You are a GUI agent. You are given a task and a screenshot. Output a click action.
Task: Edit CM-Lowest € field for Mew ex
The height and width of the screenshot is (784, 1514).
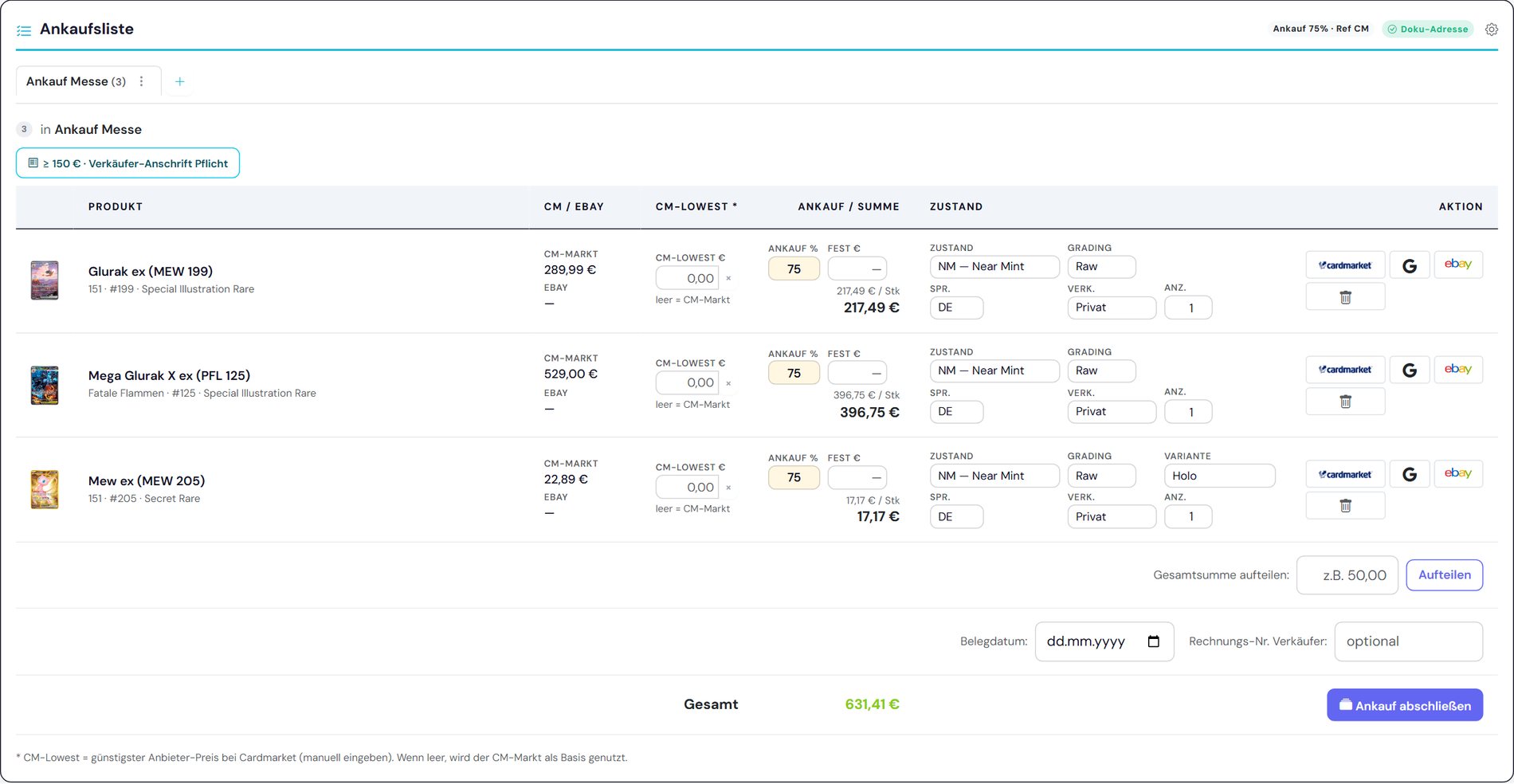tap(687, 488)
